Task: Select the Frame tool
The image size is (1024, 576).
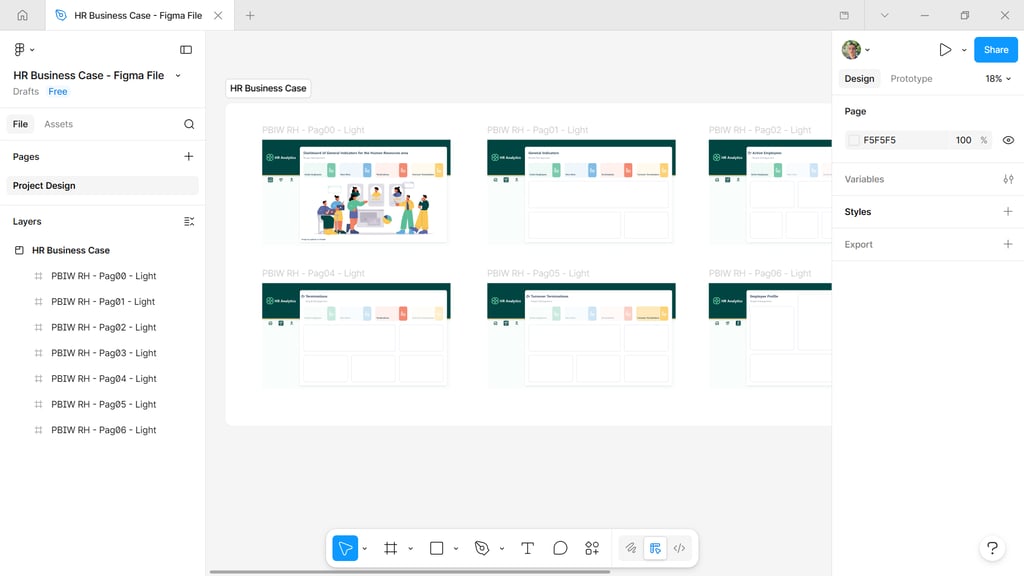Action: (x=390, y=548)
